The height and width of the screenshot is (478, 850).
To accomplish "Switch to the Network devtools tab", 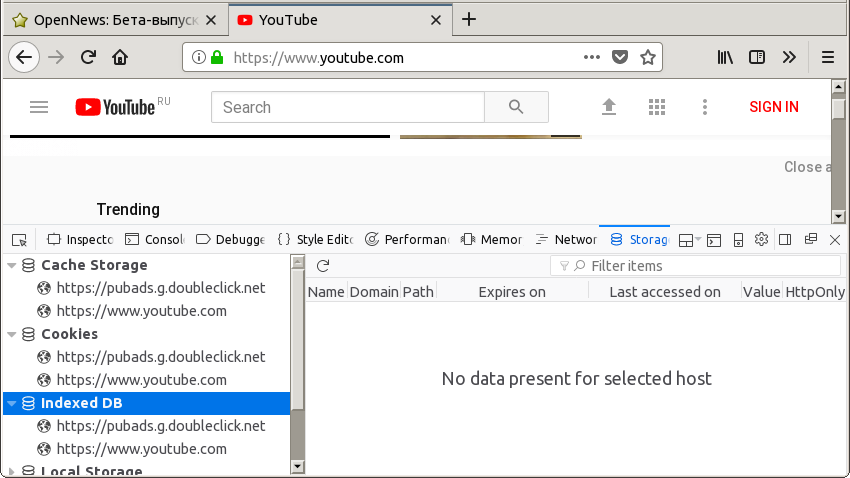I will pos(567,239).
